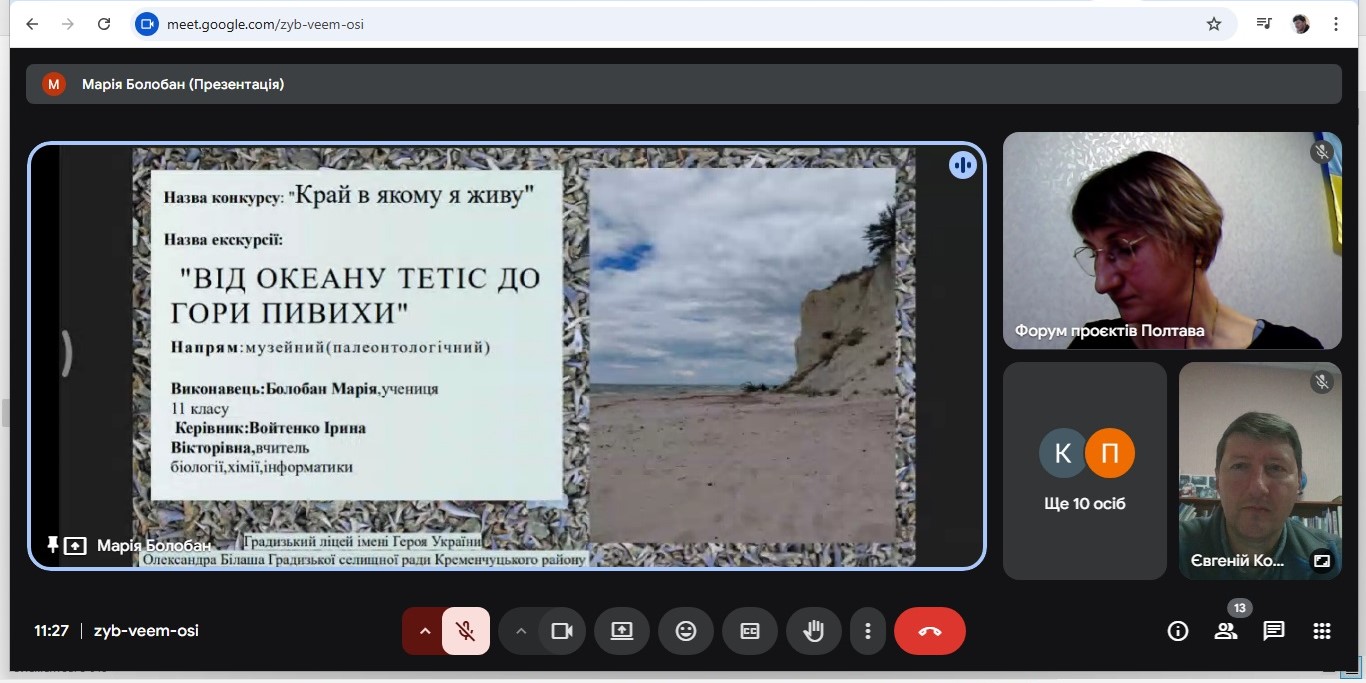Click the present screen icon
This screenshot has width=1366, height=683.
click(621, 631)
